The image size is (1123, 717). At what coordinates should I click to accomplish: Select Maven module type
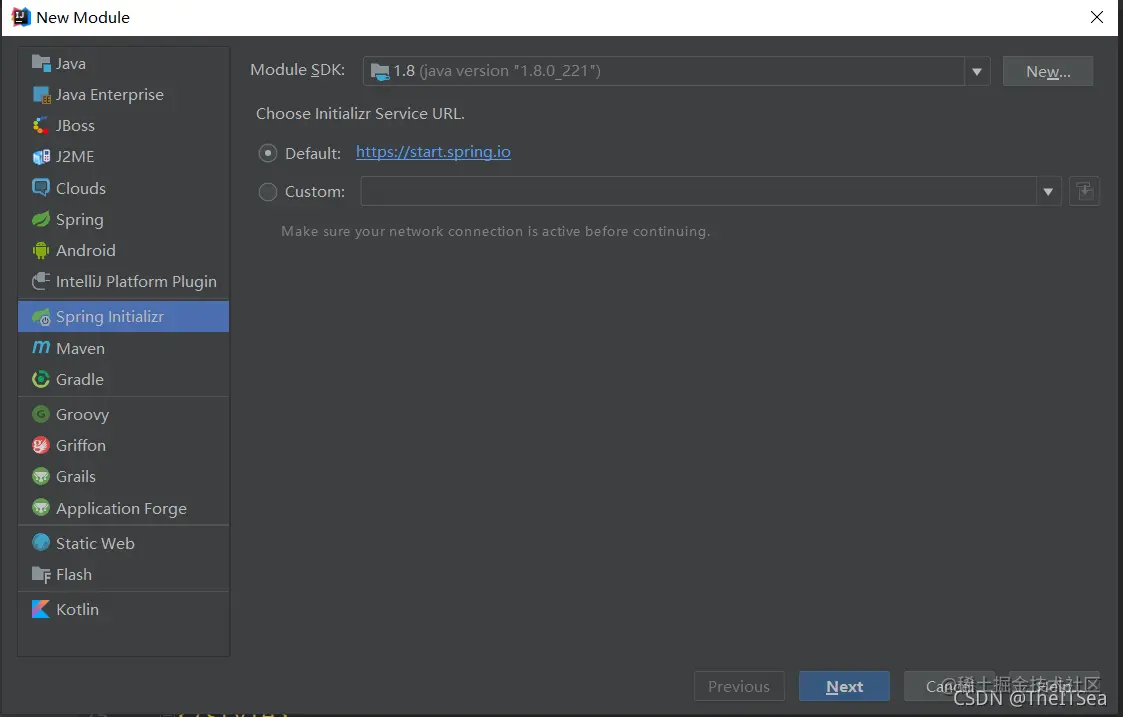(x=123, y=348)
